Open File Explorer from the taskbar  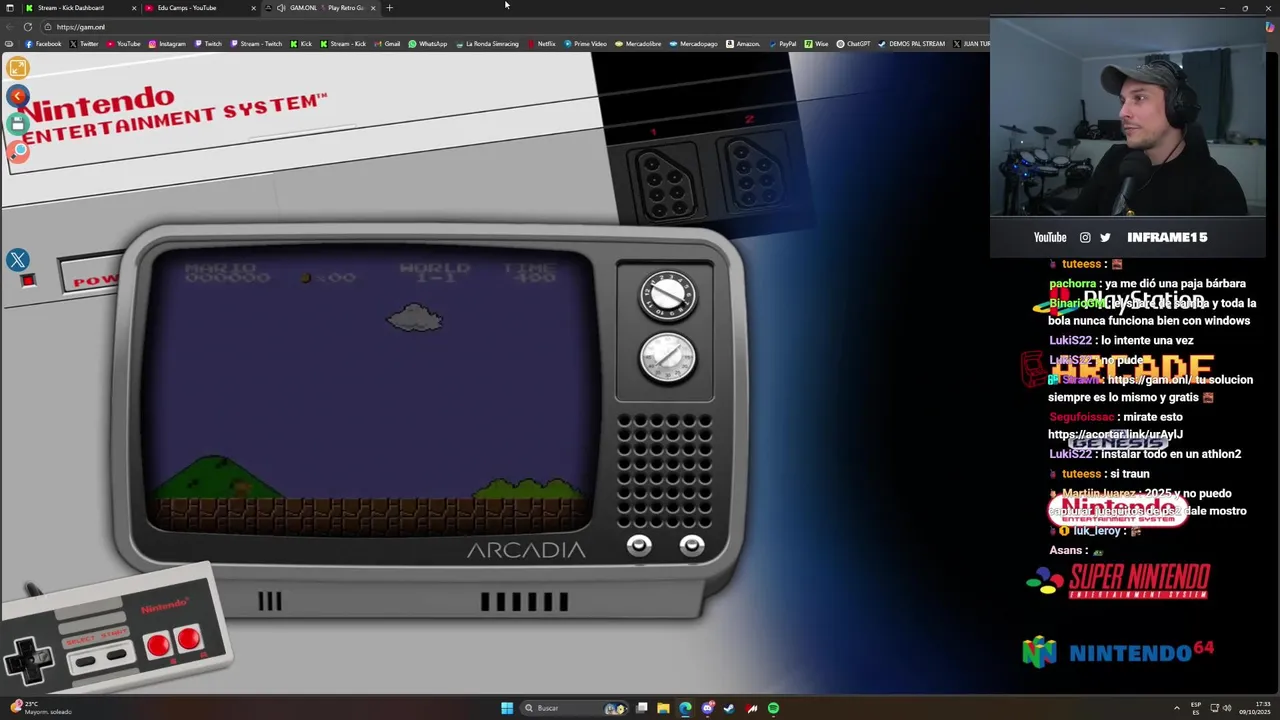coord(663,708)
